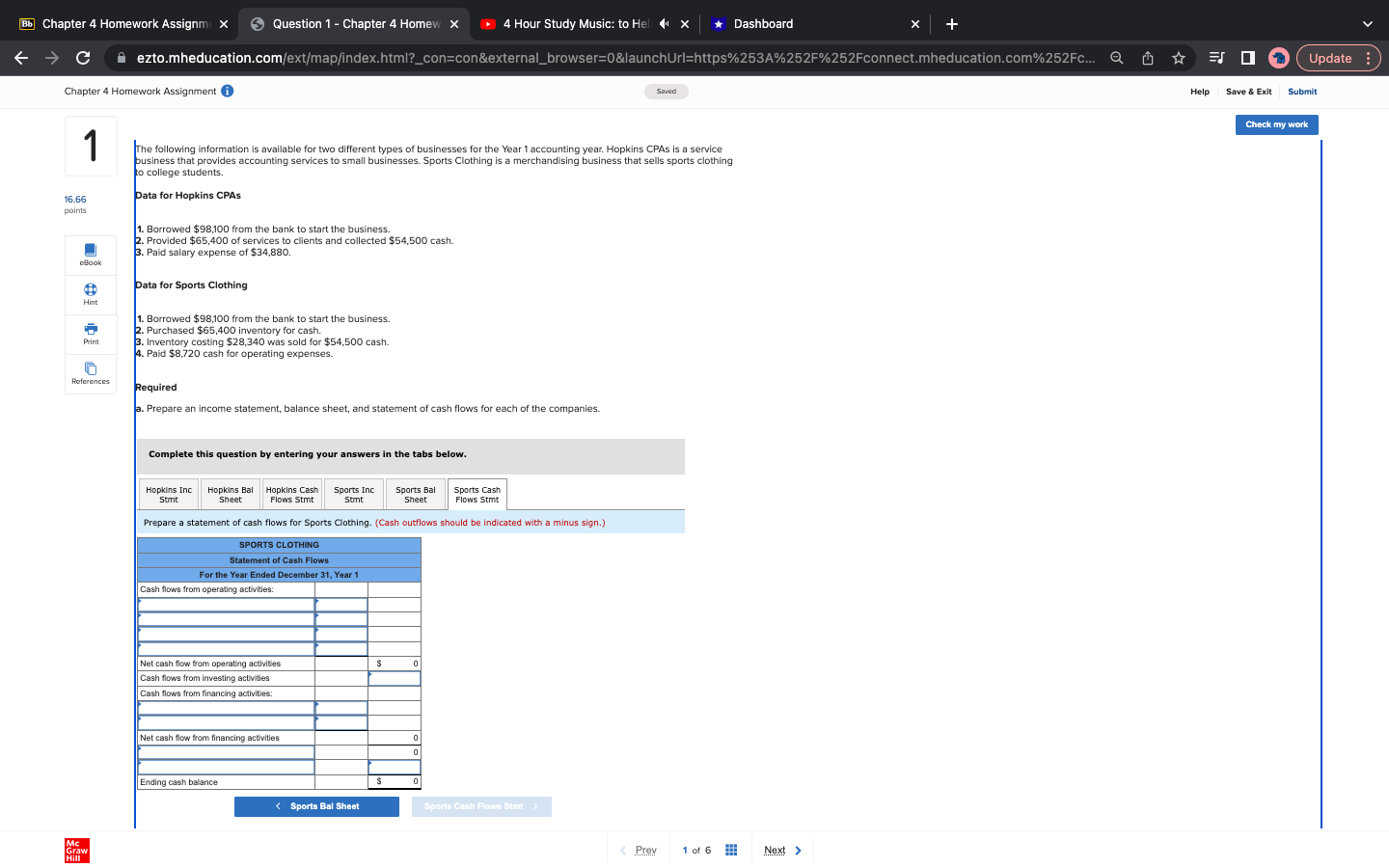Close the Dashboard tab
Viewport: 1389px width, 868px height.
[914, 24]
